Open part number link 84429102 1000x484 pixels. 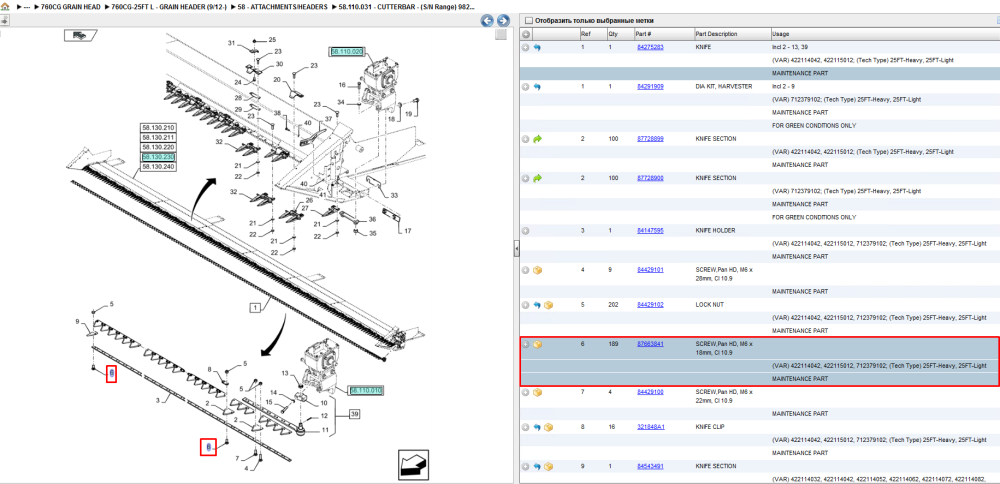[x=651, y=305]
